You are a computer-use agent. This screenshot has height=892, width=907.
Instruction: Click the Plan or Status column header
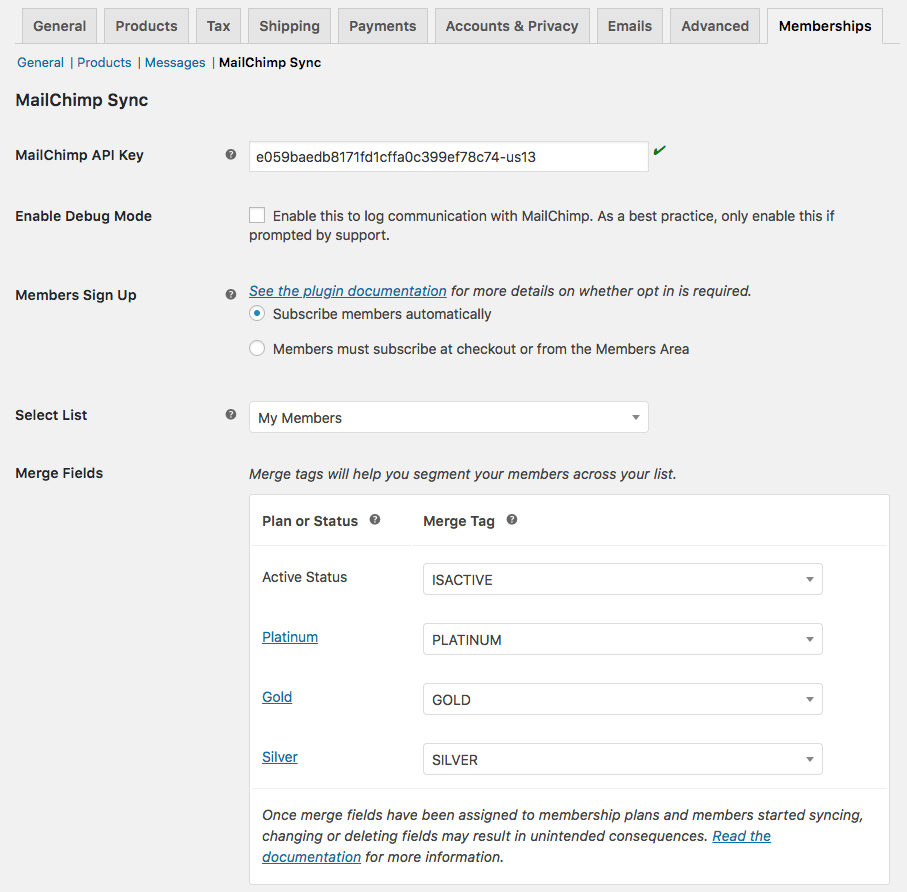pyautogui.click(x=310, y=521)
